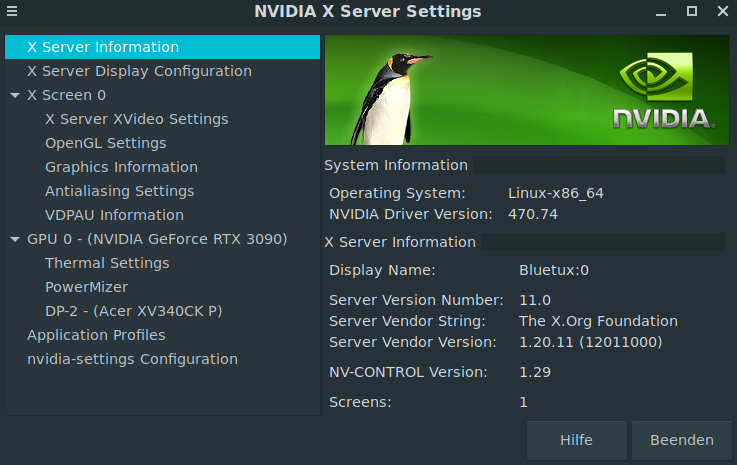Open Thermal Settings for GPU 0
Screen dimensions: 737x465
[x=107, y=263]
